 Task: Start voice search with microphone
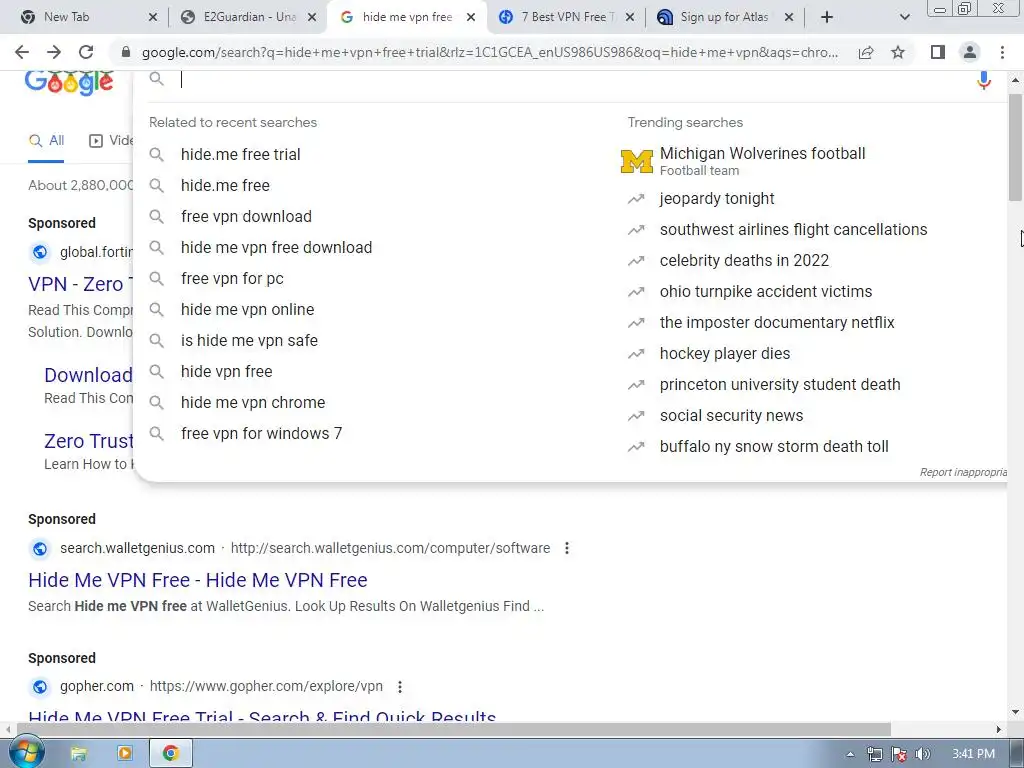click(x=984, y=80)
